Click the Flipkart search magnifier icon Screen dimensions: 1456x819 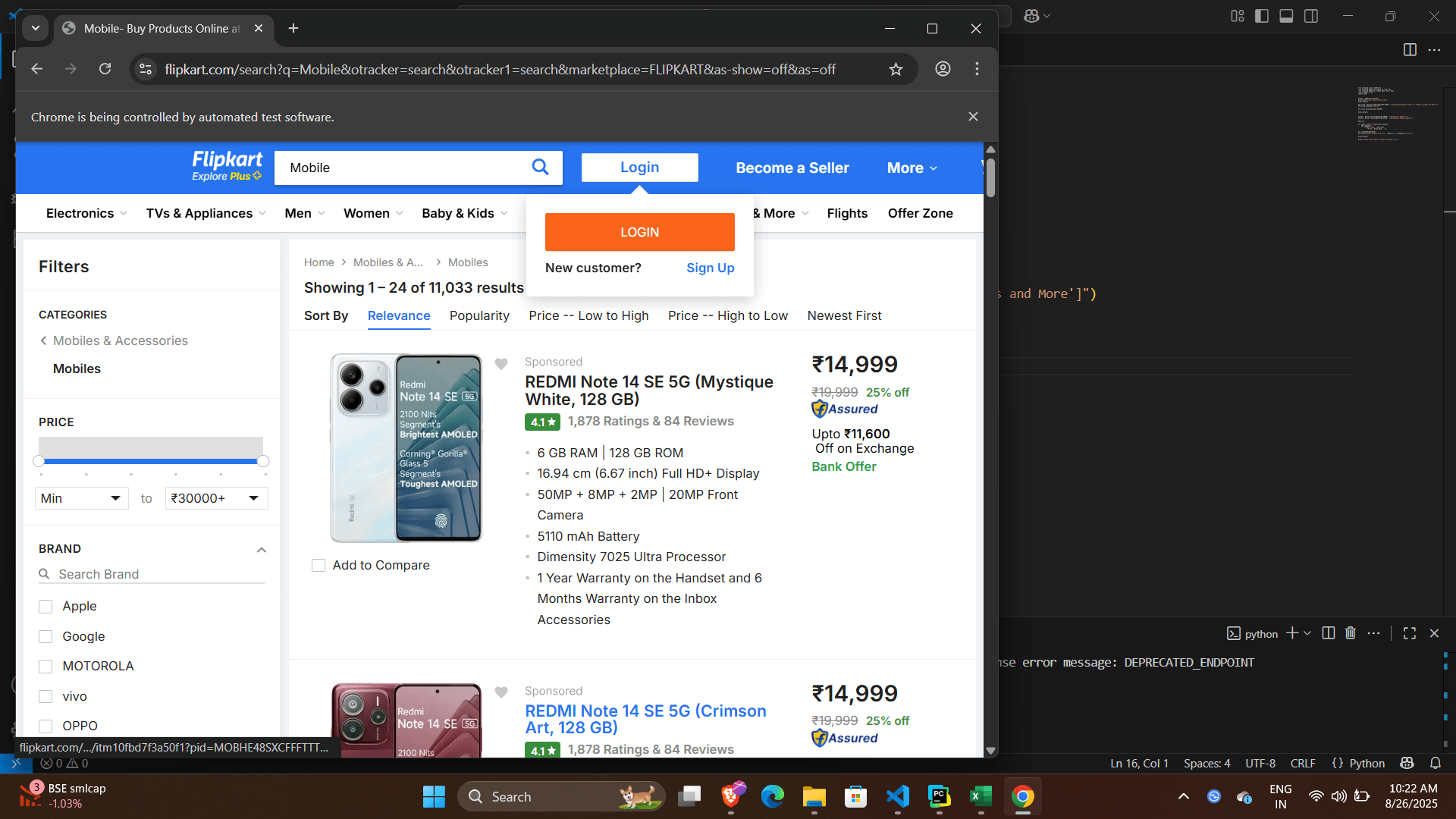540,167
